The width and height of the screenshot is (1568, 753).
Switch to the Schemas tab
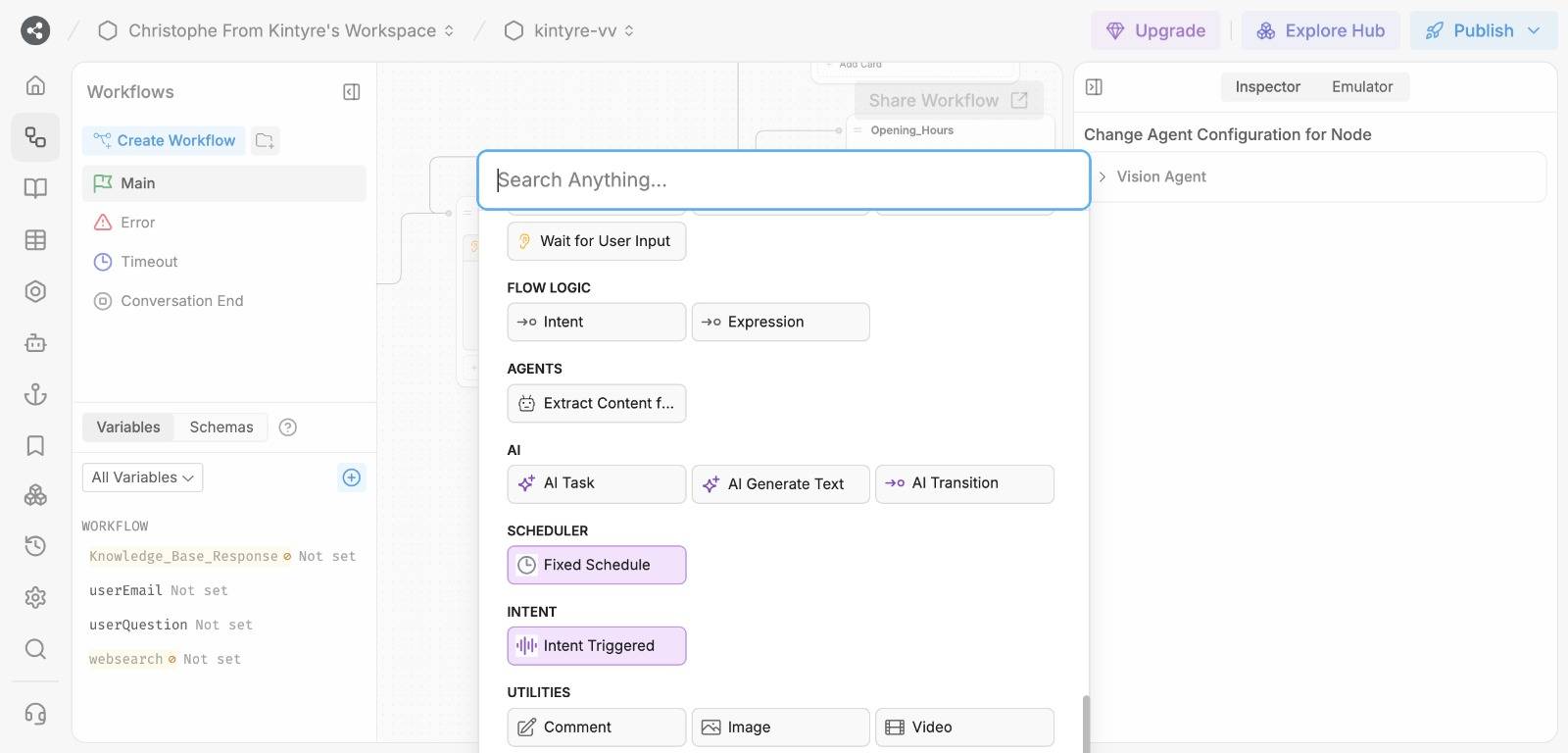pos(221,427)
